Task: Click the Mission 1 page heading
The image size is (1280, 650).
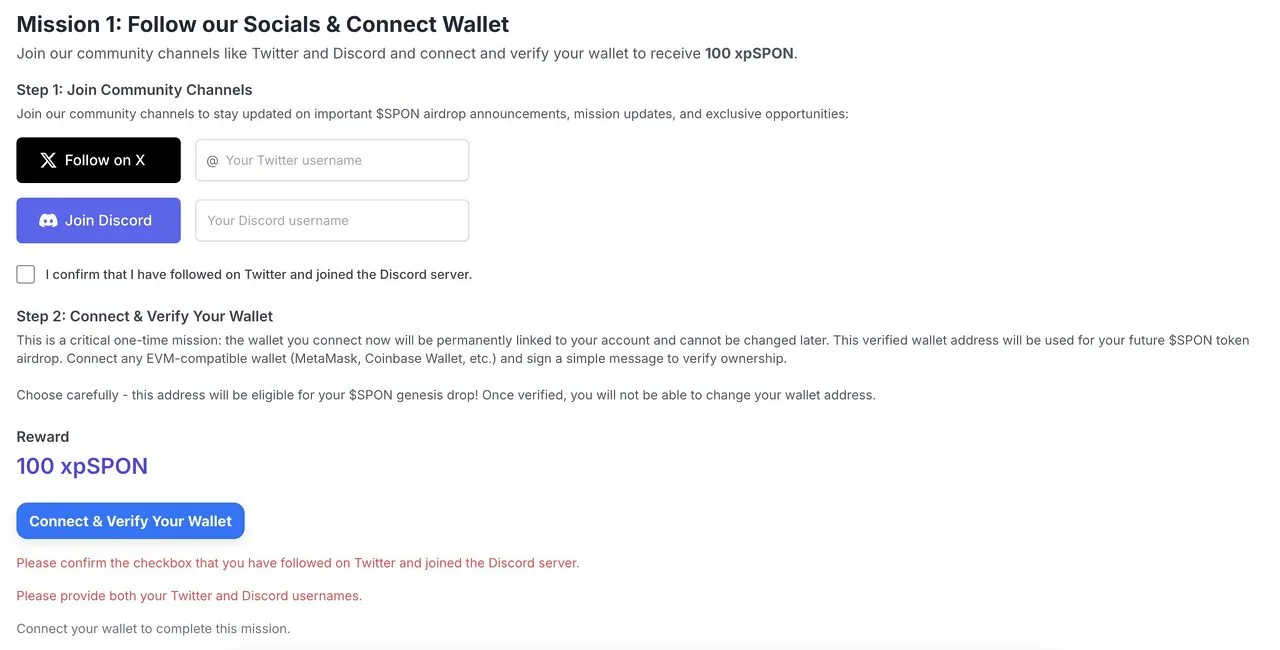Action: 262,24
